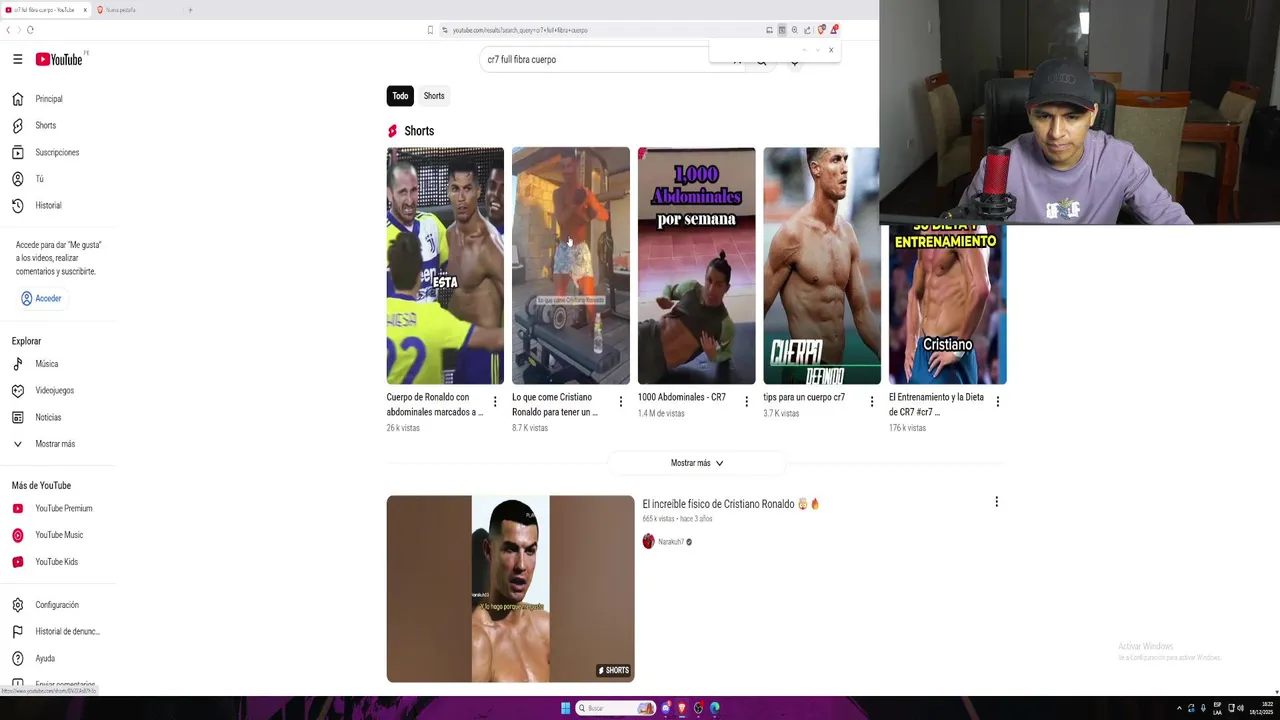Open Videojuegos under Explorar

[56, 391]
